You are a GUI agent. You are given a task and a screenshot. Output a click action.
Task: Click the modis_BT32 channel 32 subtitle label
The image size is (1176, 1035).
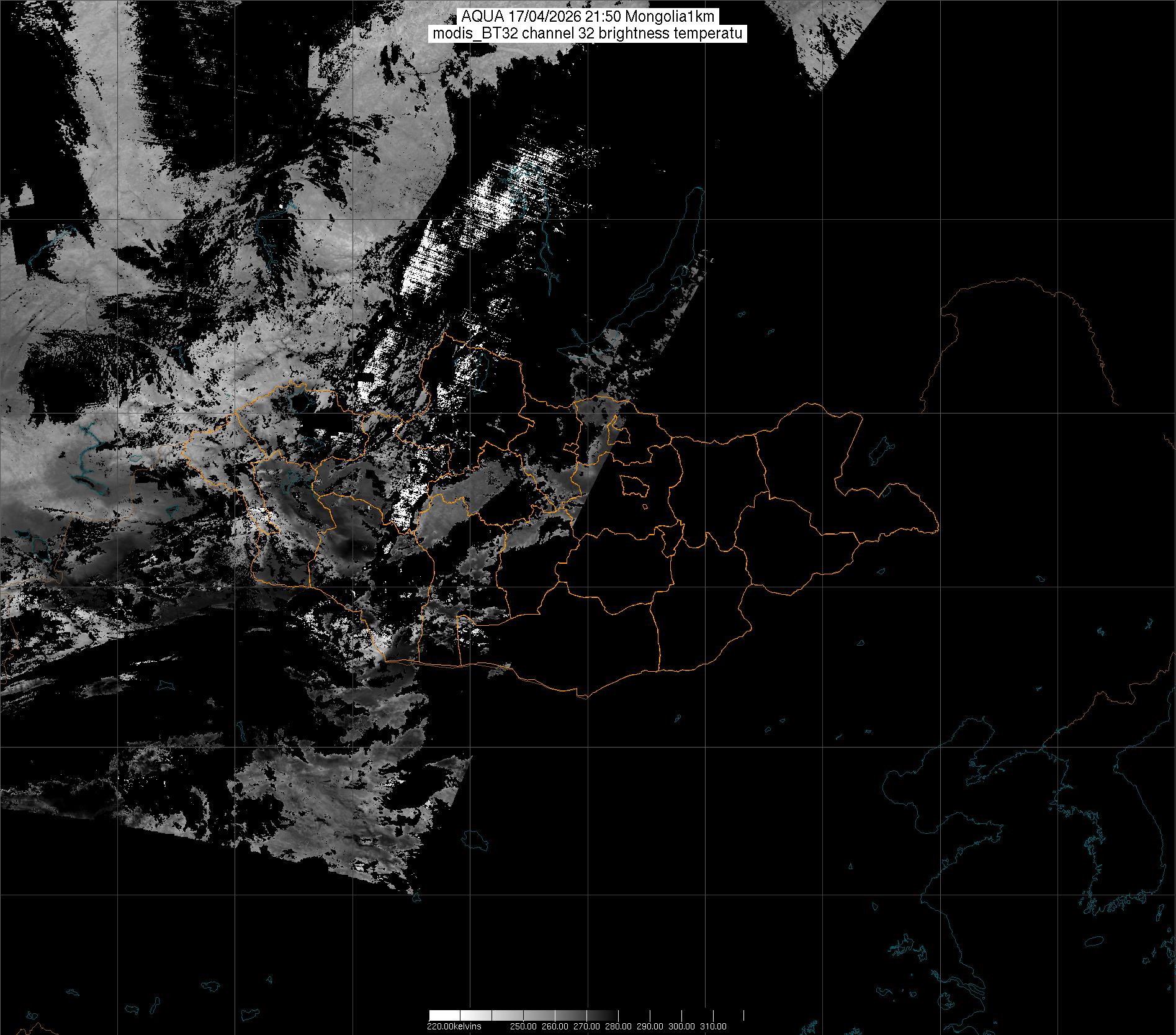(x=588, y=34)
